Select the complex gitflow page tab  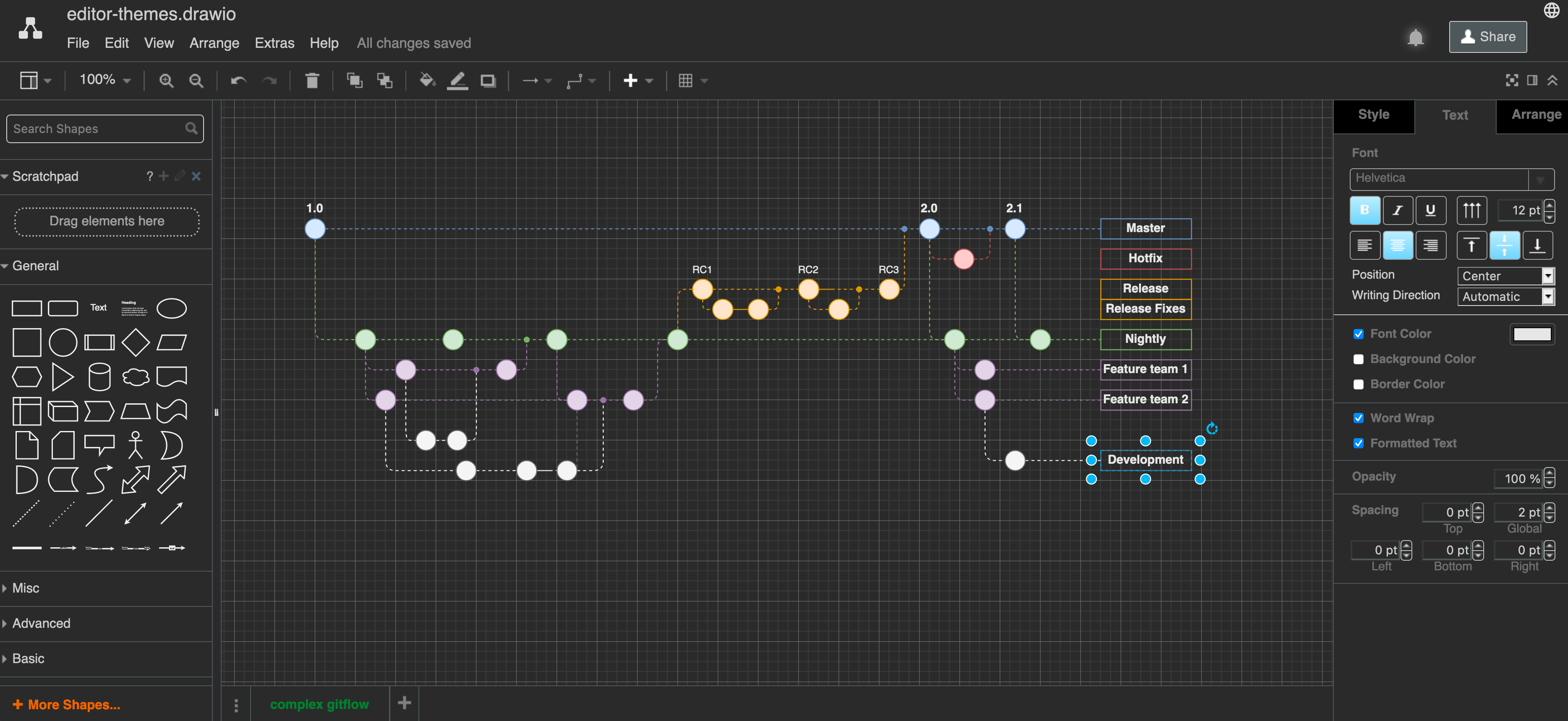pos(319,704)
